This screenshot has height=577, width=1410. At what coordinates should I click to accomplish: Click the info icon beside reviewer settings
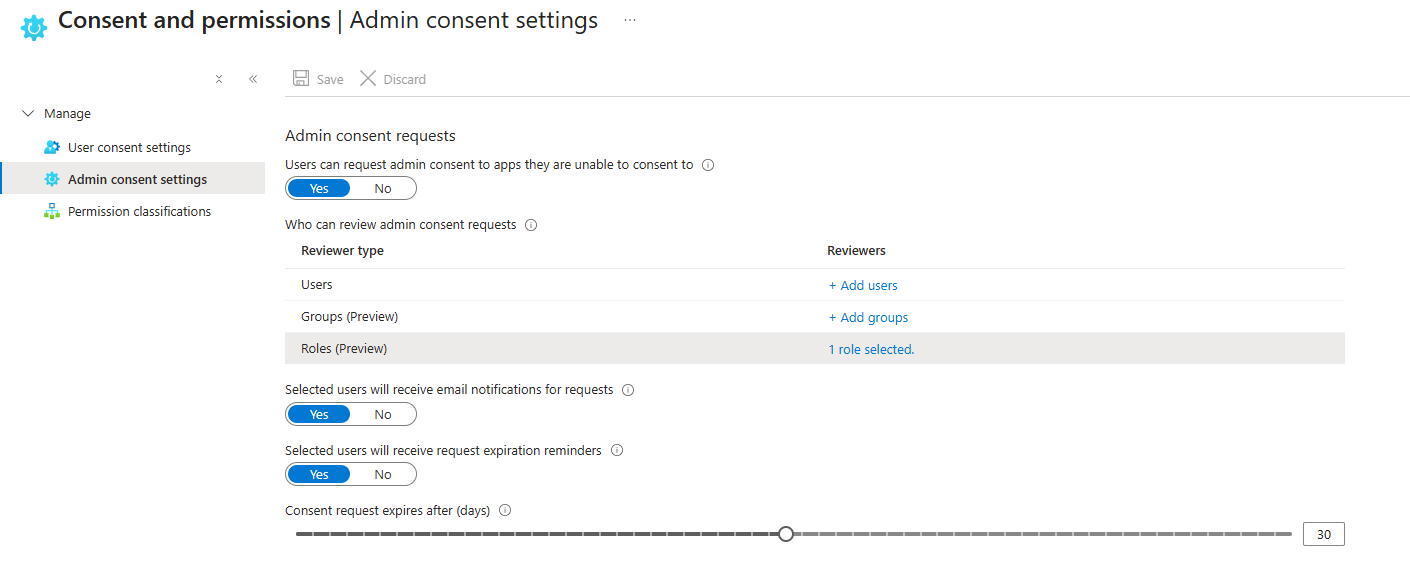531,224
